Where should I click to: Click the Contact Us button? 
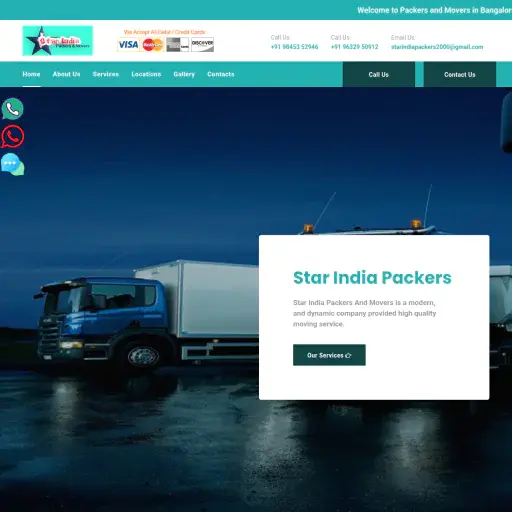(x=460, y=74)
